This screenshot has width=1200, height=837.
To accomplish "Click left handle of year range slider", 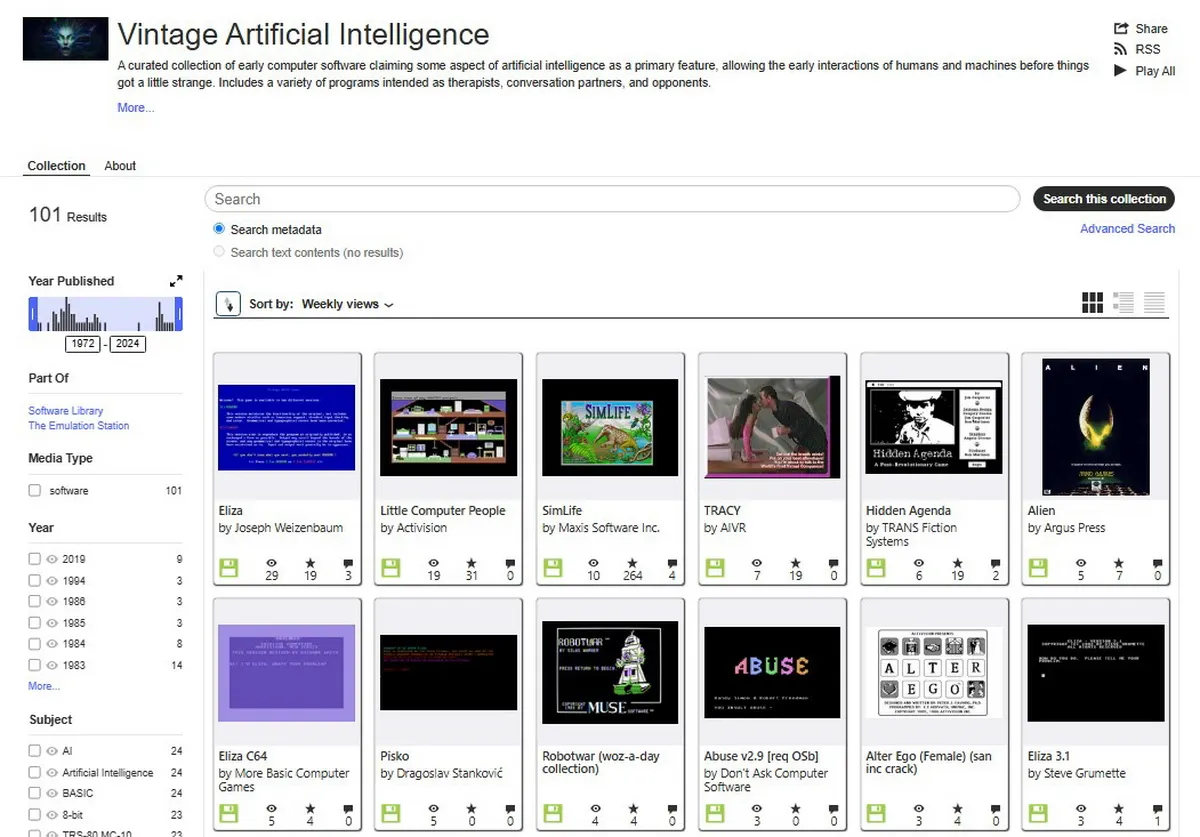I will pyautogui.click(x=32, y=314).
